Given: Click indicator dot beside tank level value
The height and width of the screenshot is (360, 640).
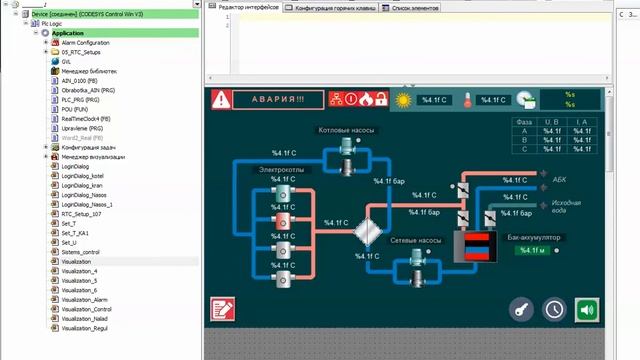Looking at the screenshot, I should pos(557,251).
